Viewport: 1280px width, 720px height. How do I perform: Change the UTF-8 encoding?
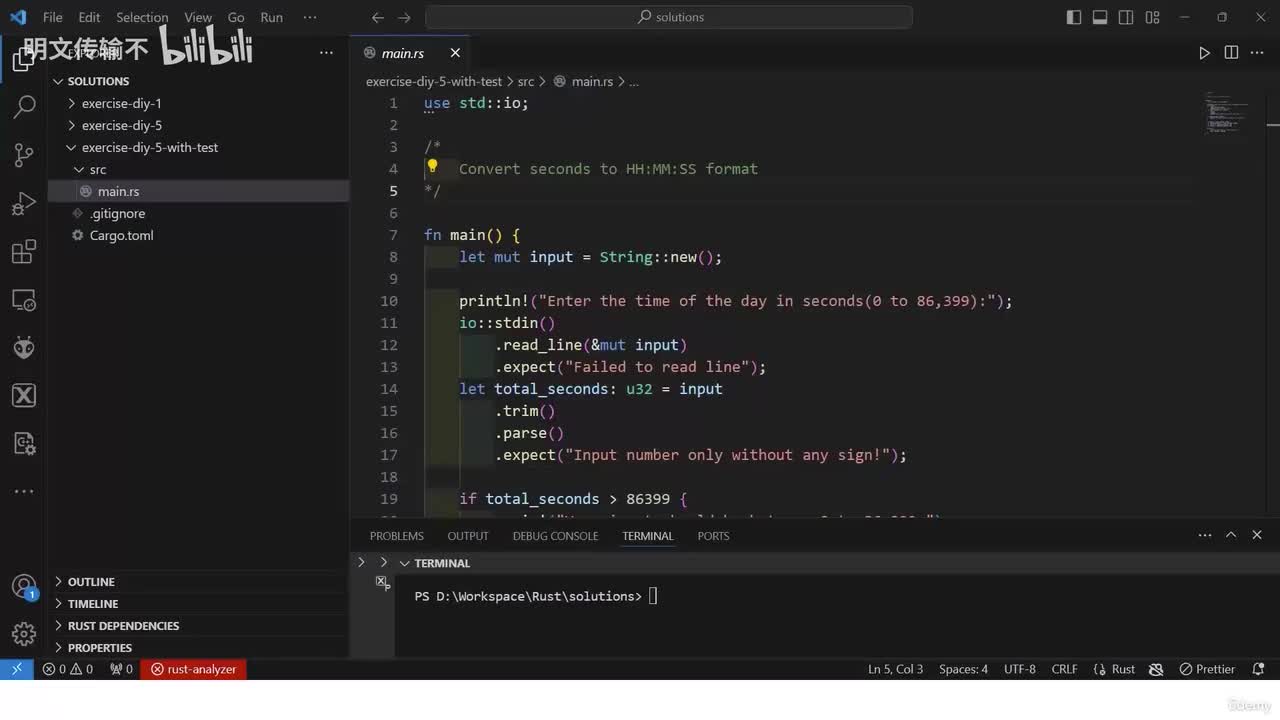point(1020,669)
